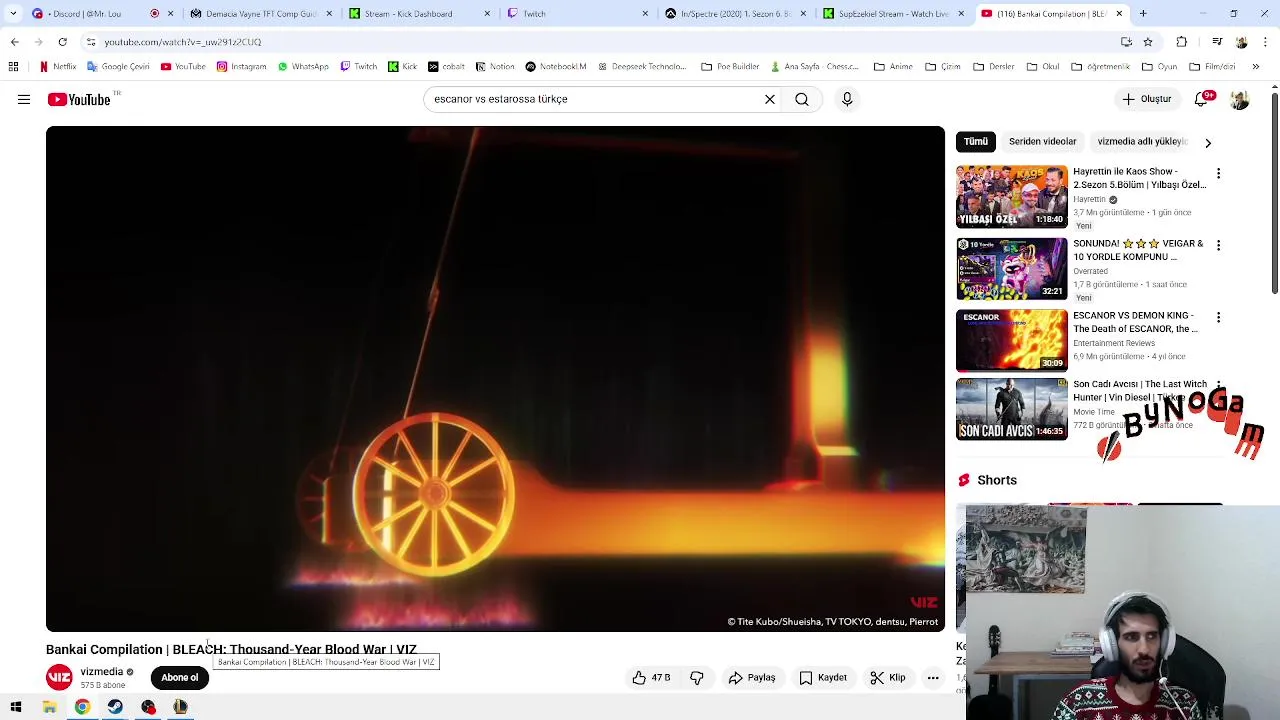The image size is (1280, 720).
Task: Open the Google Çeviri bookmark
Action: [118, 67]
